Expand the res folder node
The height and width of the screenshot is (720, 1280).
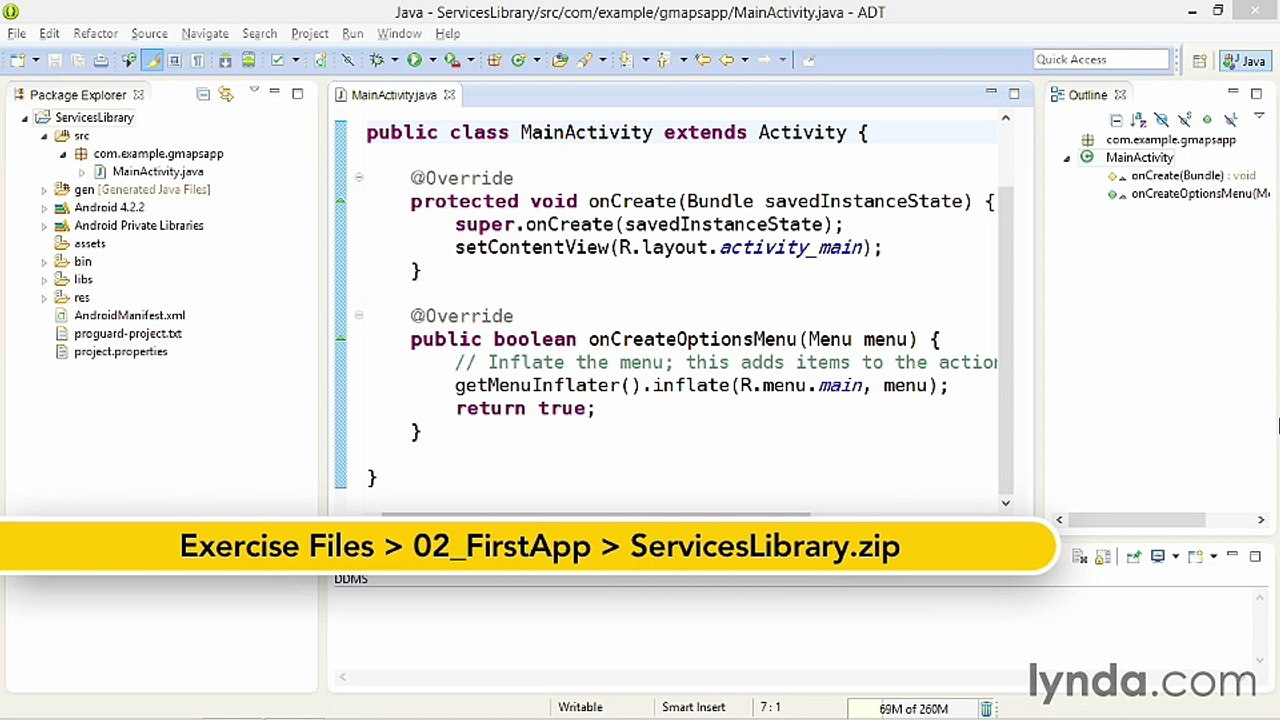click(44, 298)
